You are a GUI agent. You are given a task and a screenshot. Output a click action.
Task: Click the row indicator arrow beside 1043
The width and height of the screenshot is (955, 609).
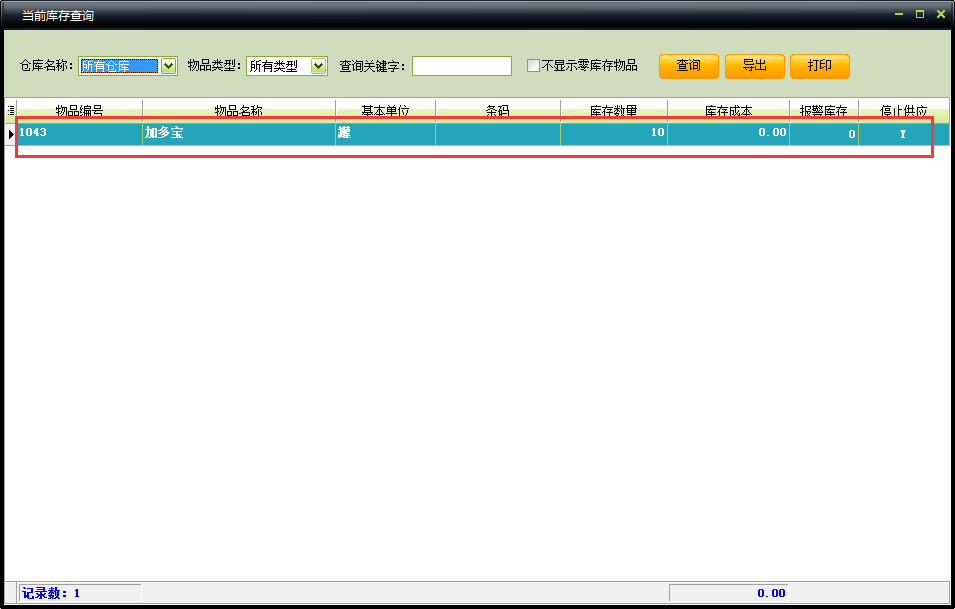[x=11, y=133]
